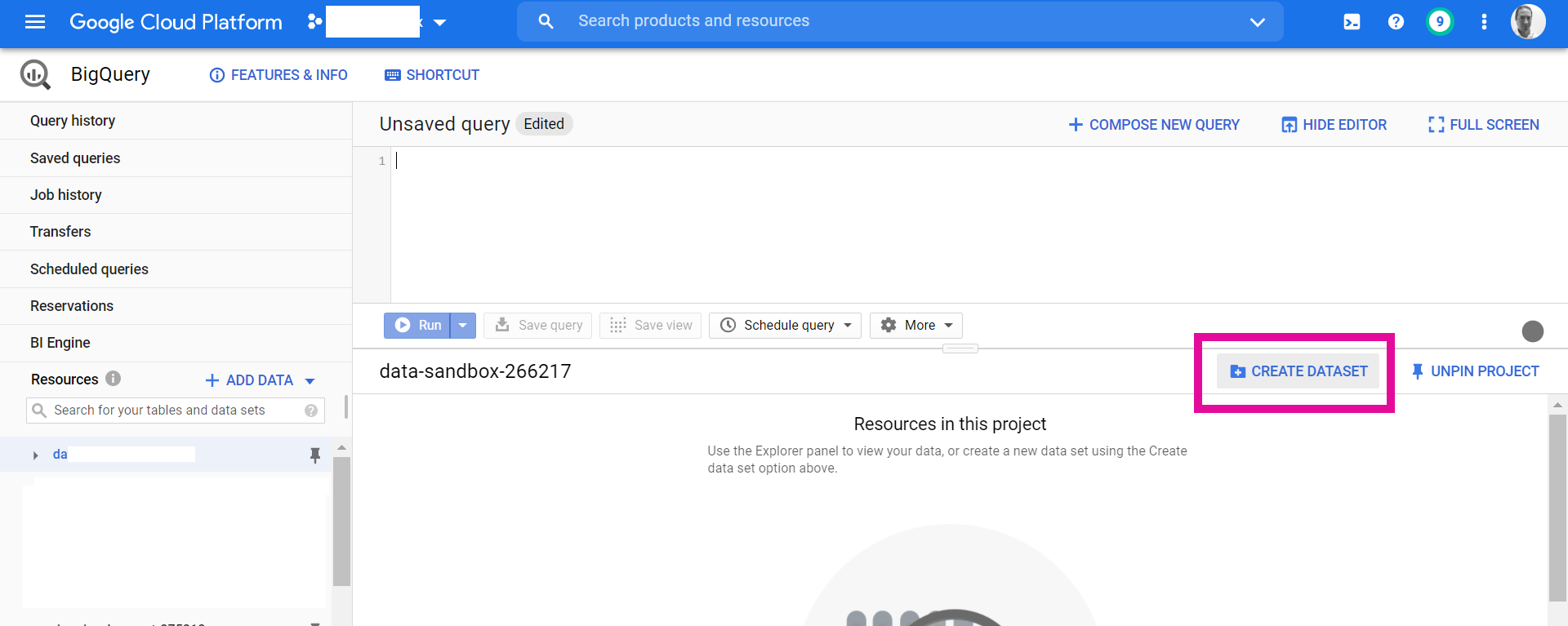Open the vertical three-dot settings menu
The width and height of the screenshot is (1568, 626).
[x=1484, y=22]
